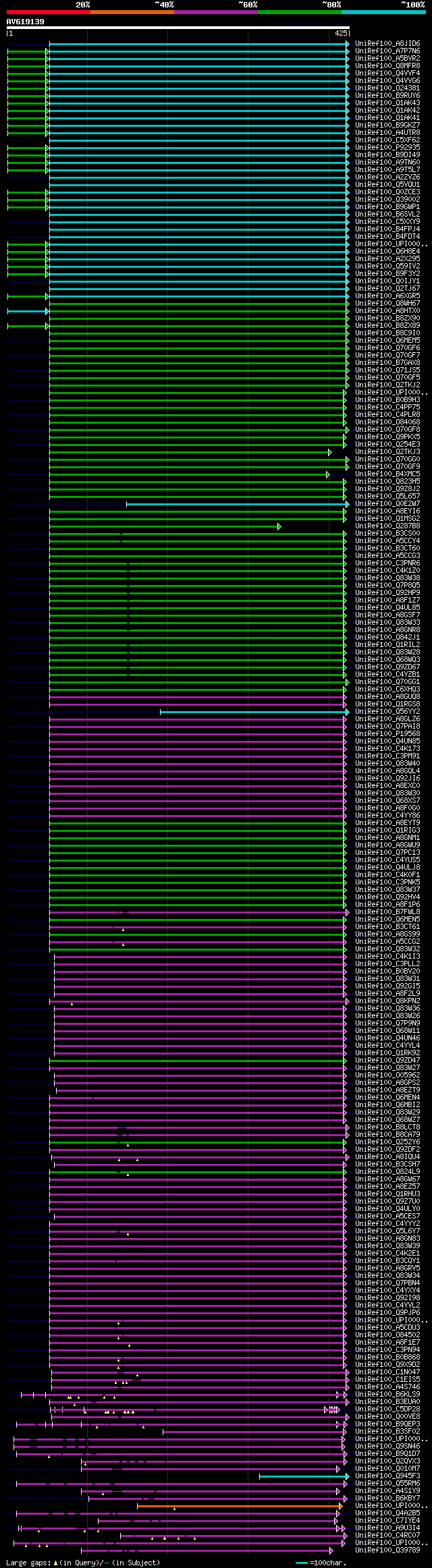The width and height of the screenshot is (432, 1568).
Task: Open hit UniRef100_Q1RIG3
Action: tap(387, 831)
